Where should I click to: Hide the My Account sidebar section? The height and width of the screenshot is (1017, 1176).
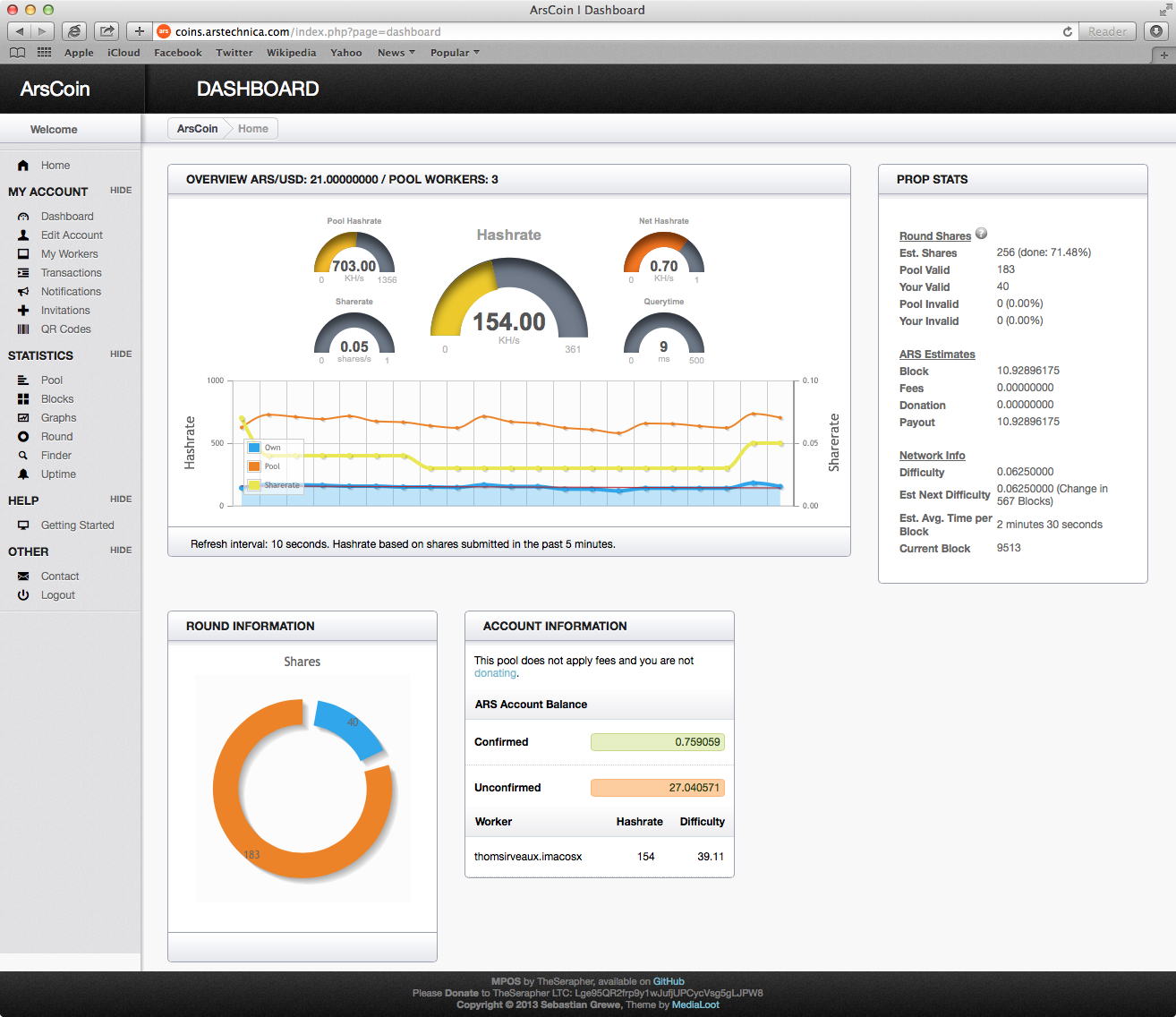click(x=121, y=191)
